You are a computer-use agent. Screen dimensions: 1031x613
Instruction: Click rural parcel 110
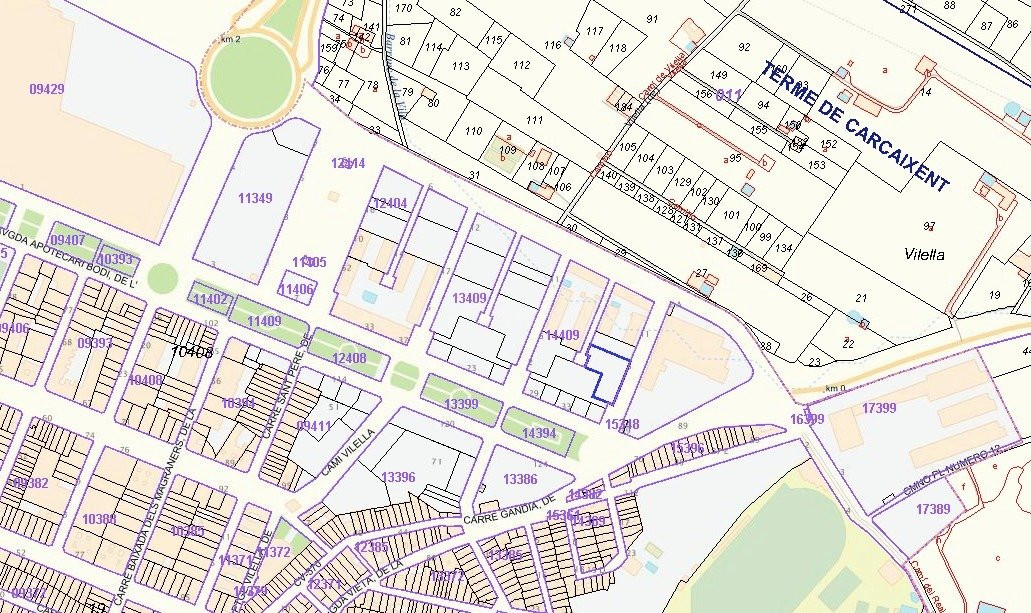(x=473, y=131)
